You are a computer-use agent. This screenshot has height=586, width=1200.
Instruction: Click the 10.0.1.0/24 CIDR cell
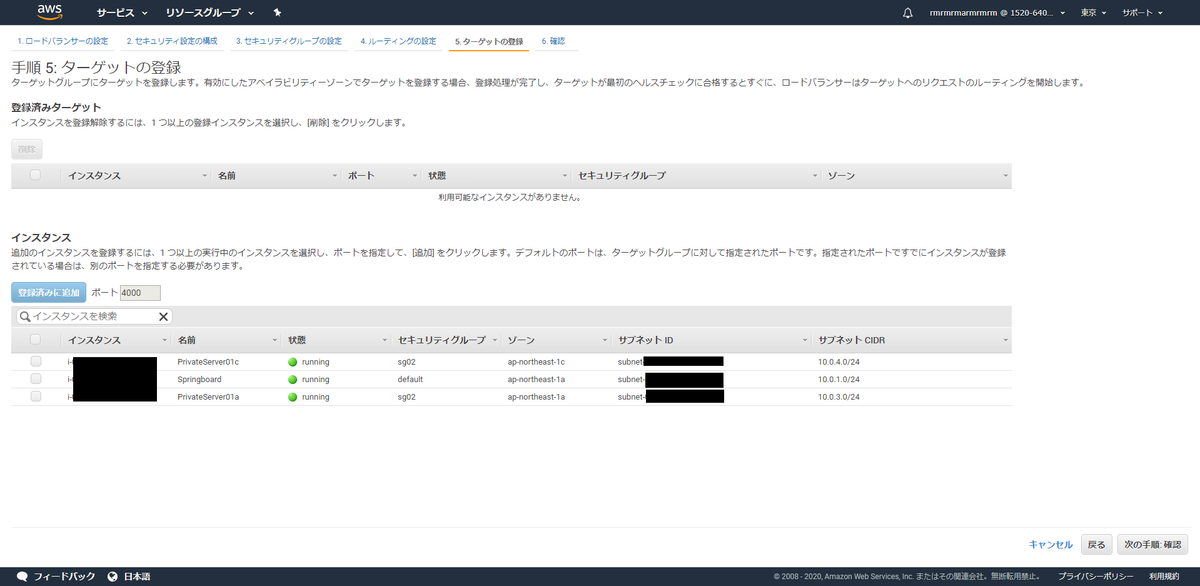(839, 380)
